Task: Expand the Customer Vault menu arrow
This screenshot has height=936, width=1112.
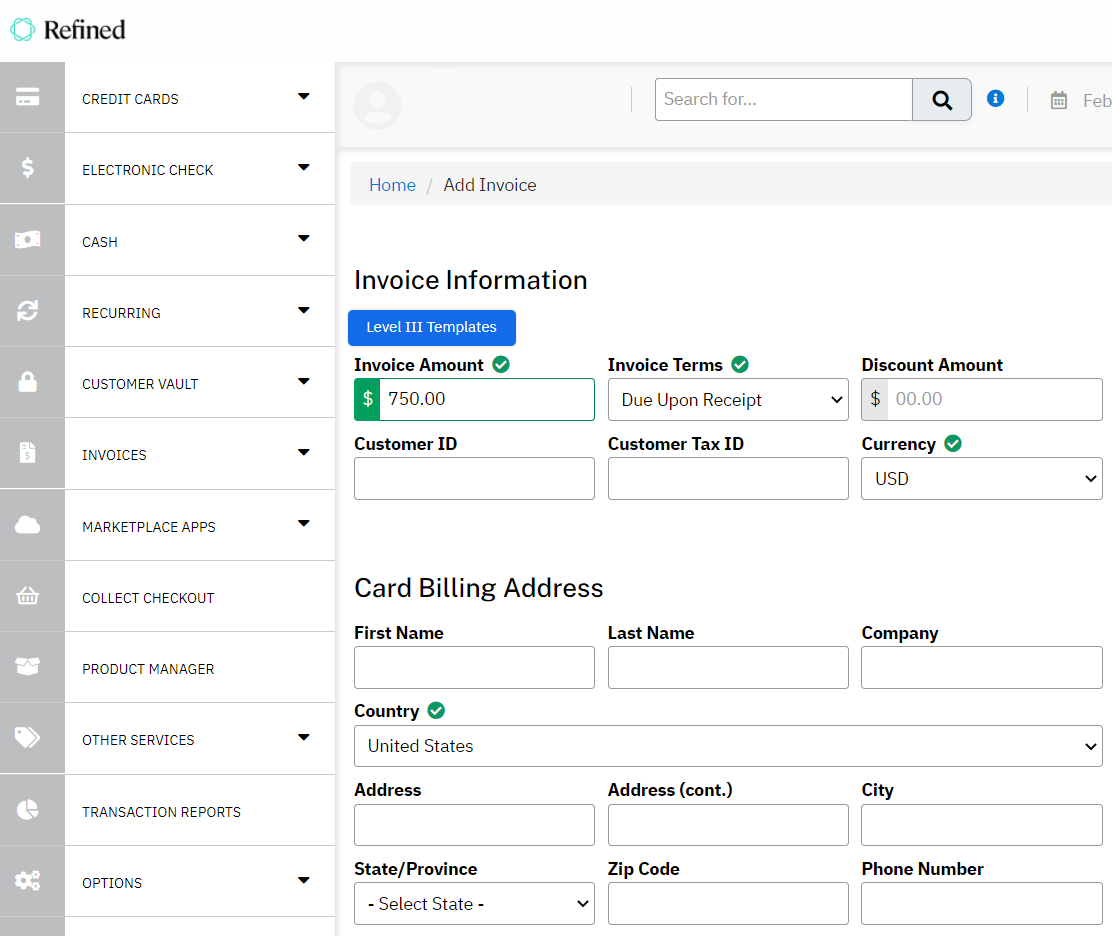Action: 304,381
